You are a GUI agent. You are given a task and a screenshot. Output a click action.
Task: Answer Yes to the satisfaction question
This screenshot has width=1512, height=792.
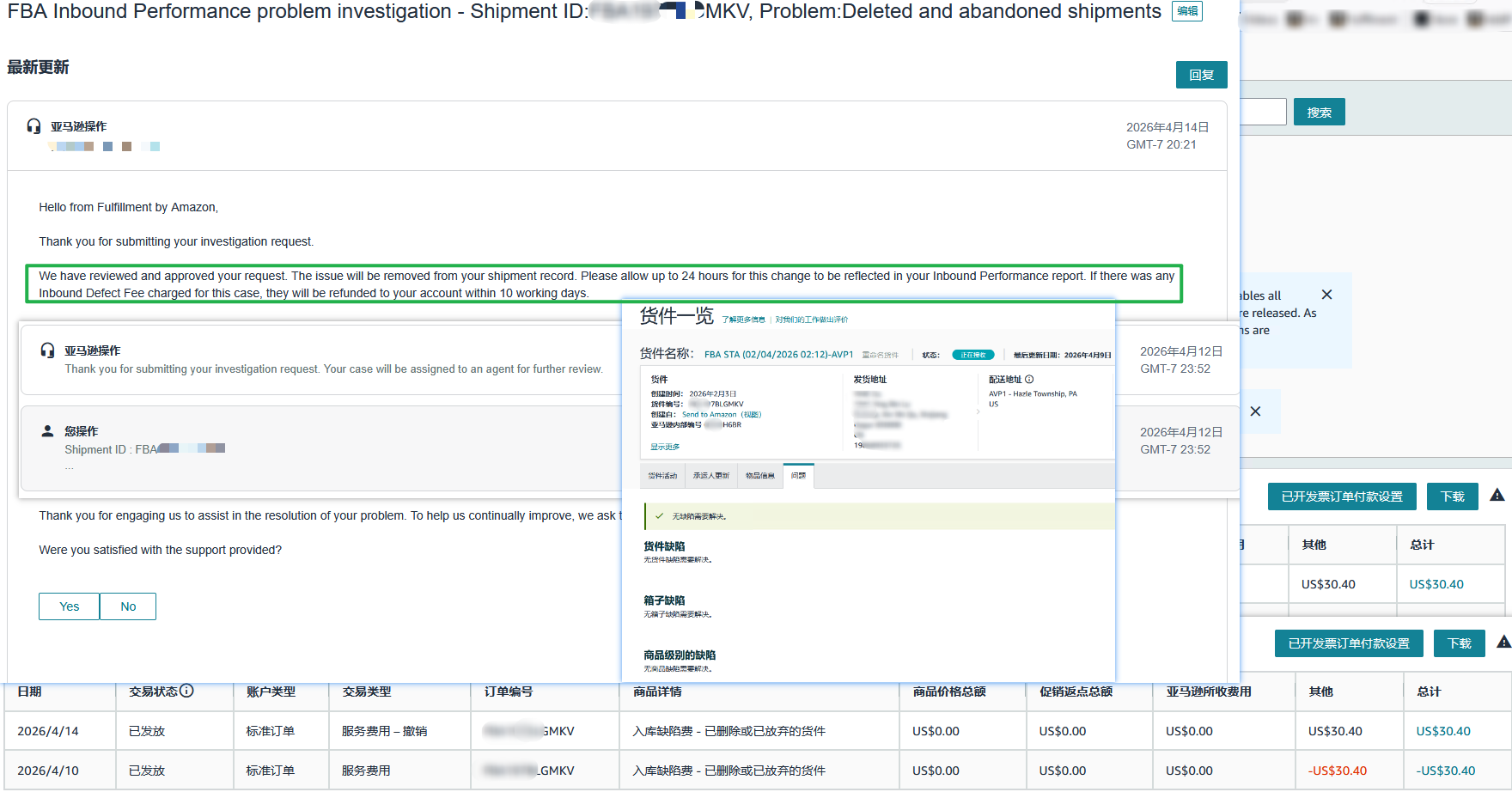tap(69, 606)
